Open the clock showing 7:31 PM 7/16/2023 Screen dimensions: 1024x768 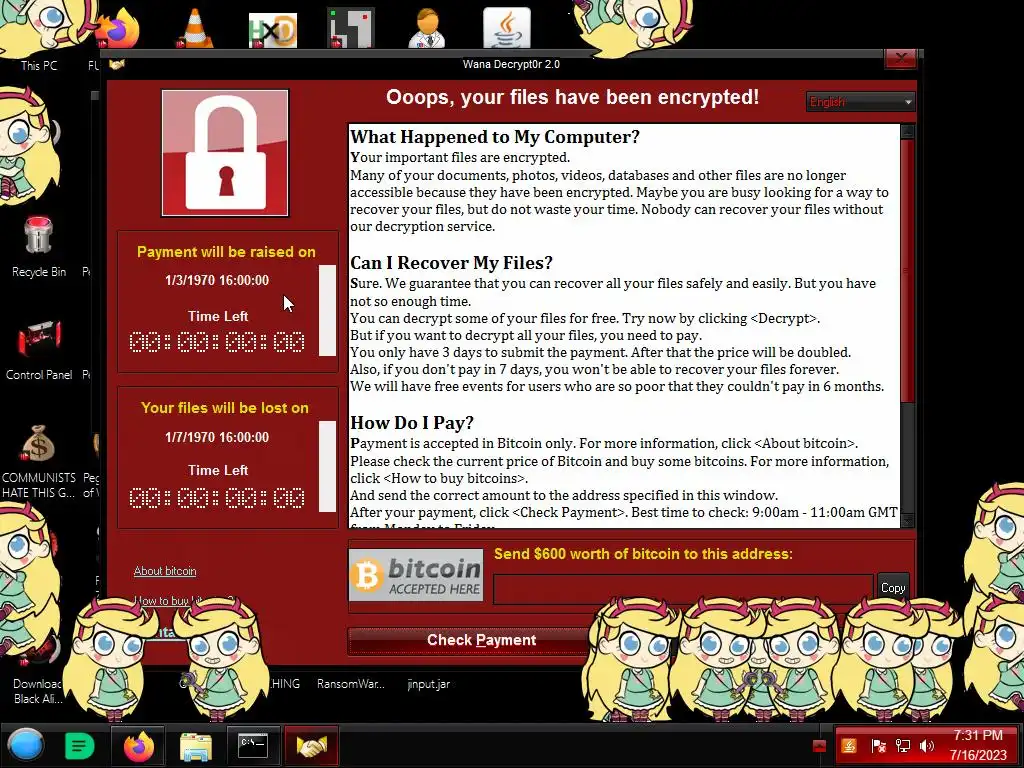978,745
